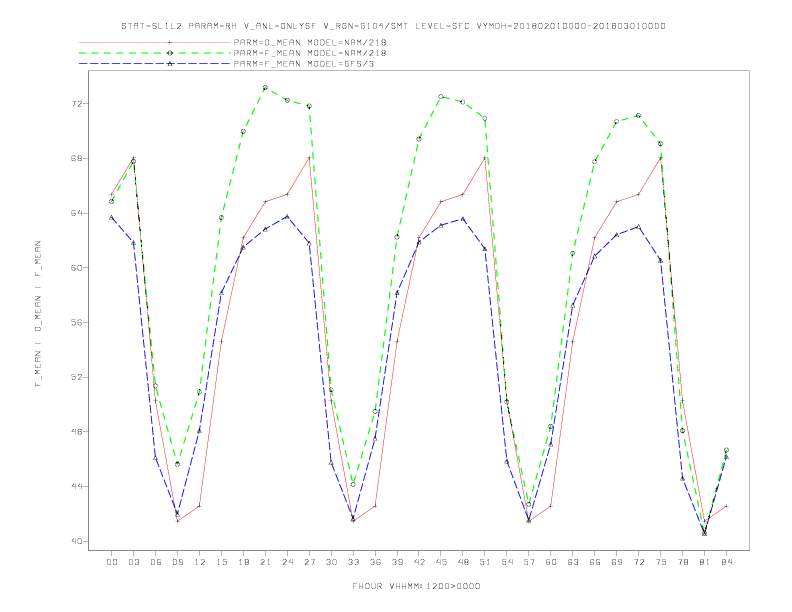
Task: Click x-axis tick label 84
Action: coord(726,562)
